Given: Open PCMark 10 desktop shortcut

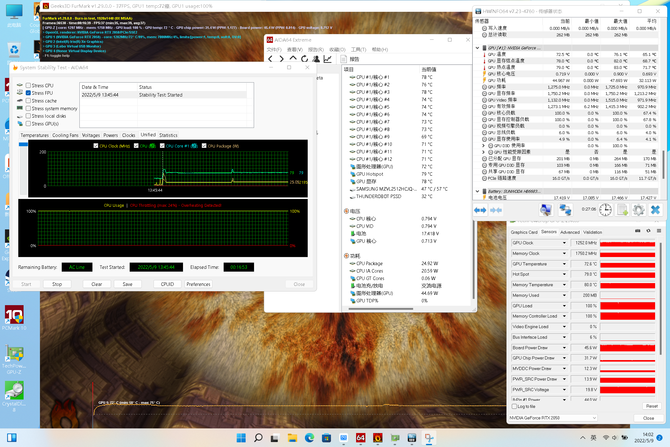Looking at the screenshot, I should tap(14, 318).
